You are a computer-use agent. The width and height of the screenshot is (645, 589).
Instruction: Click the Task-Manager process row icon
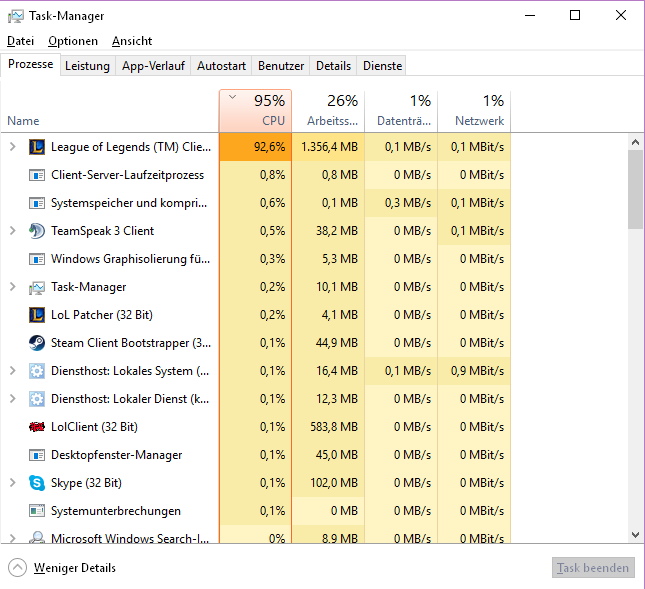point(37,287)
